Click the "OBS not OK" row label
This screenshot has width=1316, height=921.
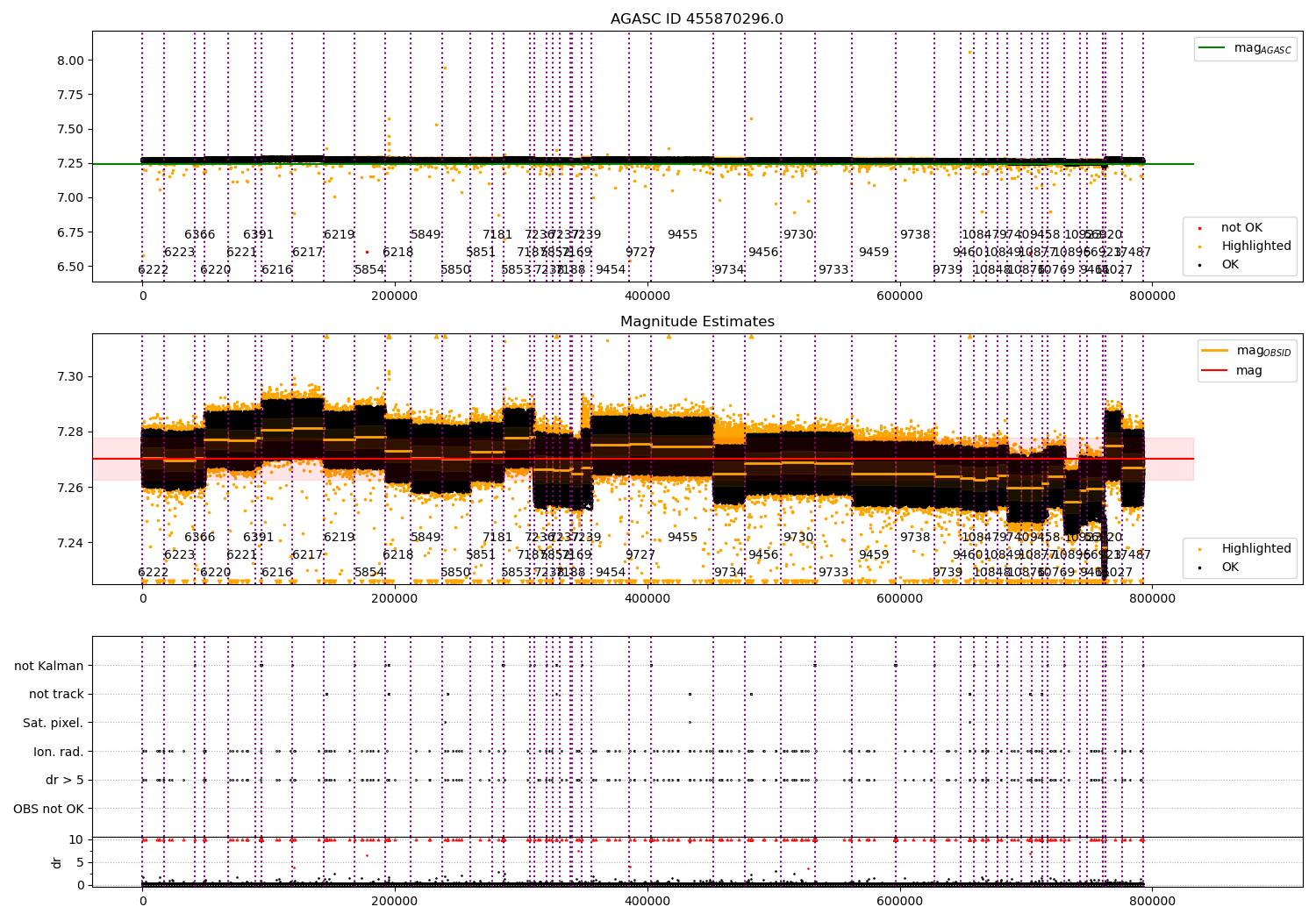48,809
